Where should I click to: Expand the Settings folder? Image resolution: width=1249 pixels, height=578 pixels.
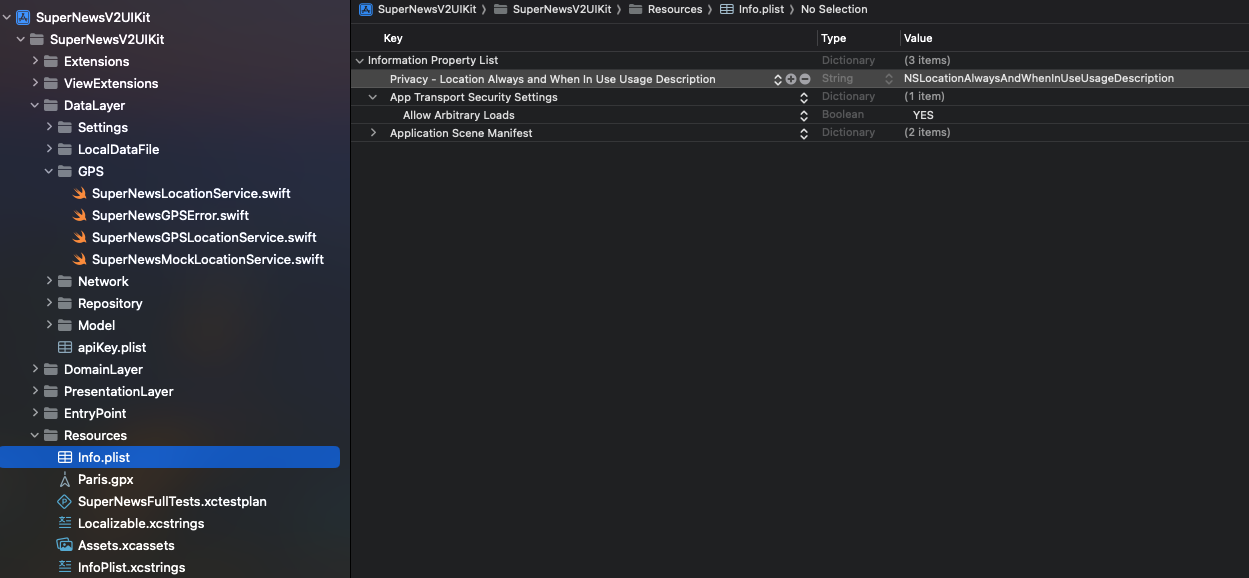pos(49,127)
